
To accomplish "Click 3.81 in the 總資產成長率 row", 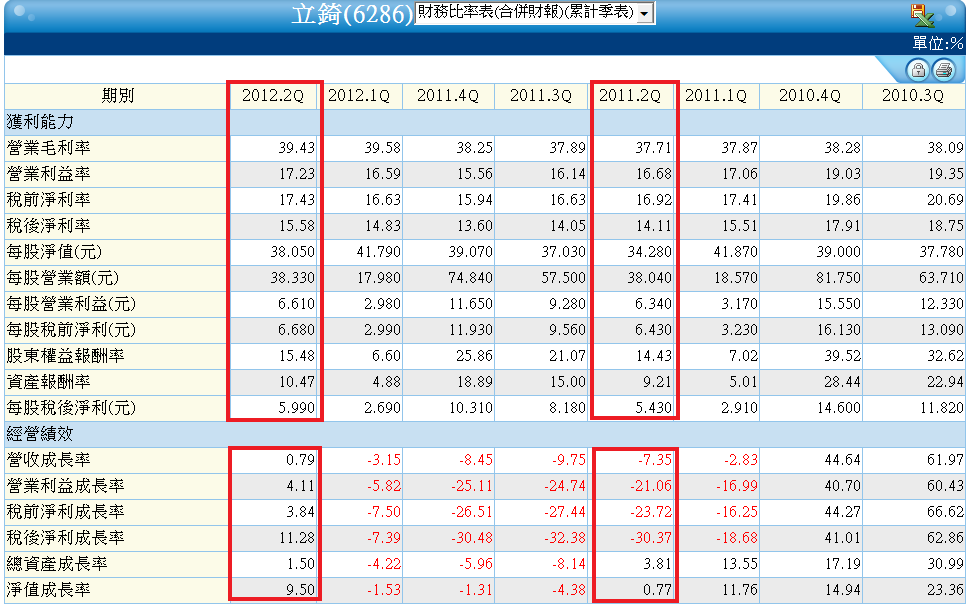I will pyautogui.click(x=657, y=563).
